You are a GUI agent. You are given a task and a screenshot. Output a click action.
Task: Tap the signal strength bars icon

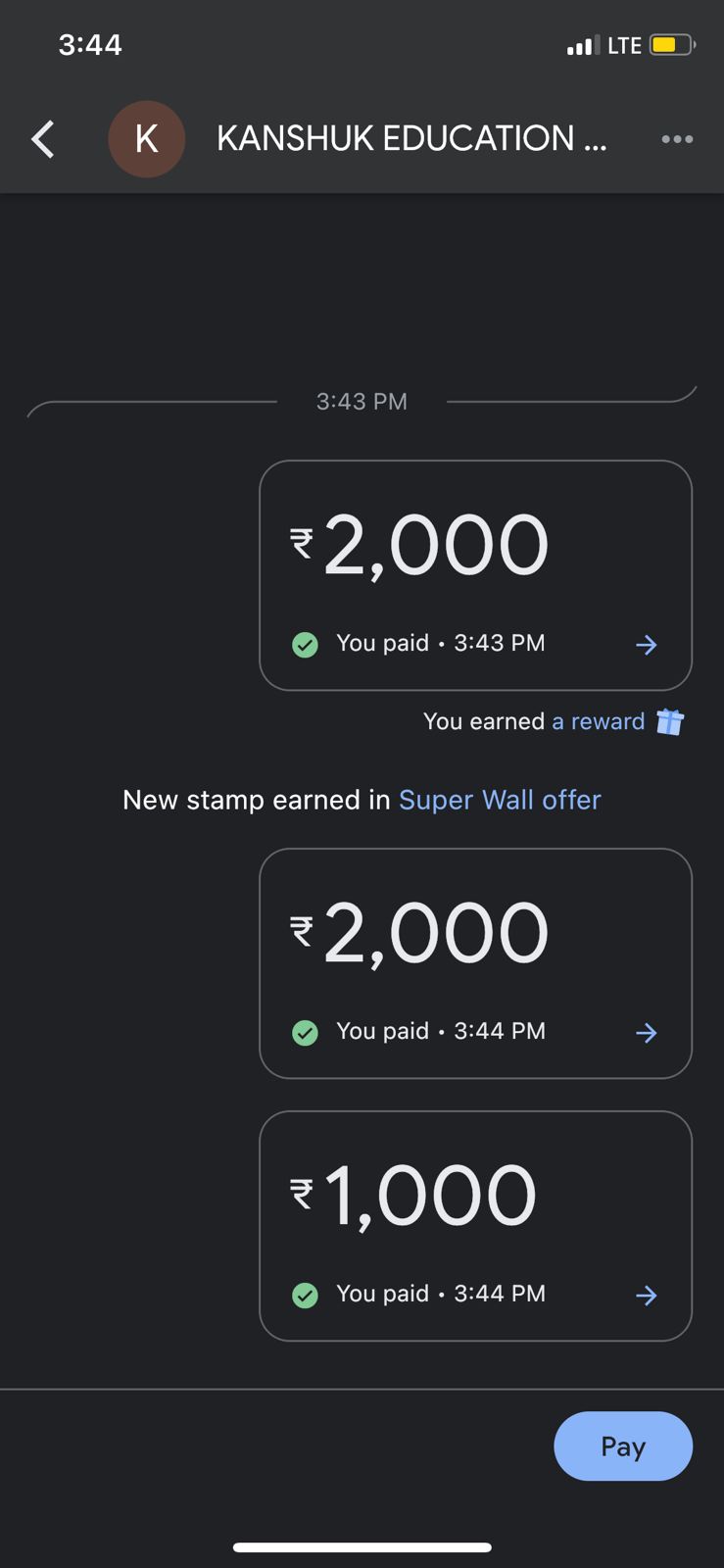pos(583,45)
